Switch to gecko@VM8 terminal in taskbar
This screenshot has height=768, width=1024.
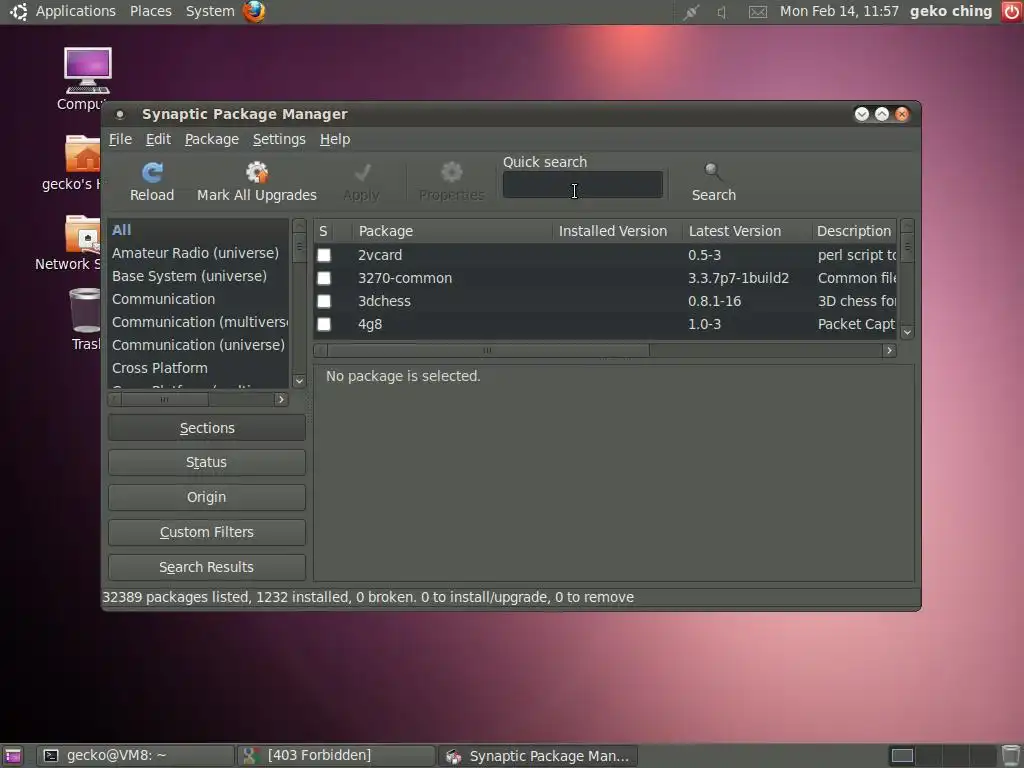(x=135, y=756)
